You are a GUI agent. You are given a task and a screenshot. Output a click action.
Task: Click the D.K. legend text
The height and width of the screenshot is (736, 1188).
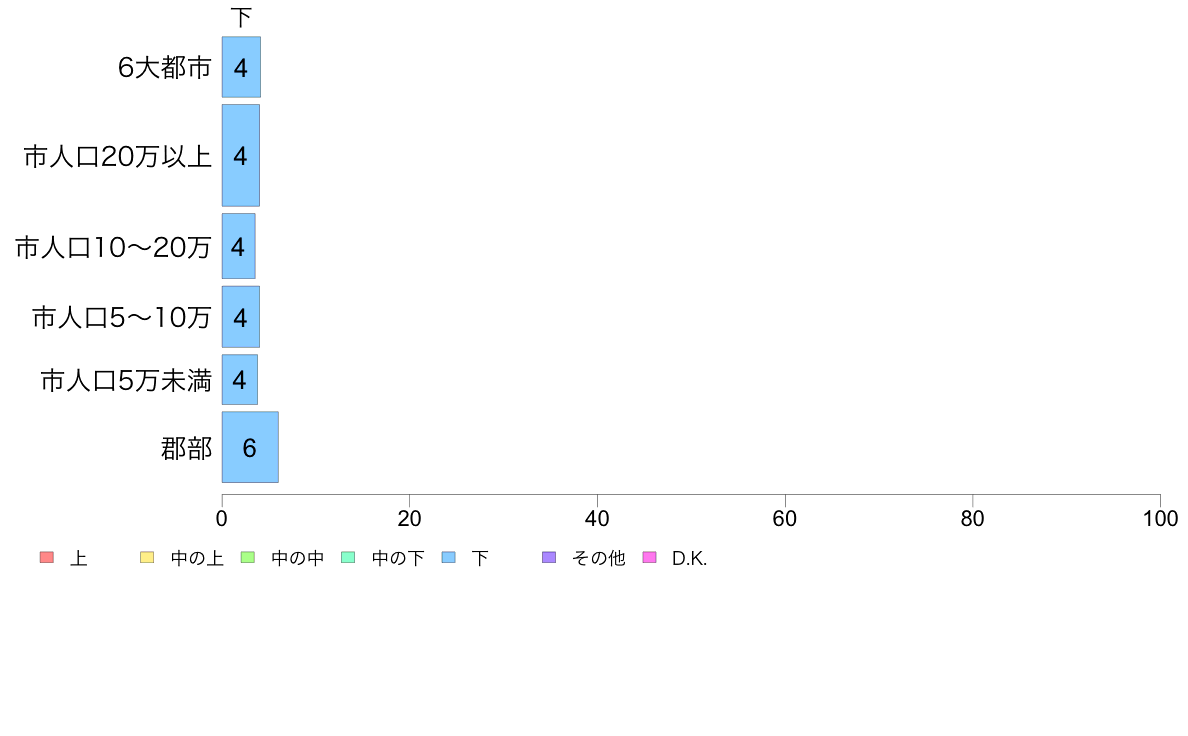[689, 559]
